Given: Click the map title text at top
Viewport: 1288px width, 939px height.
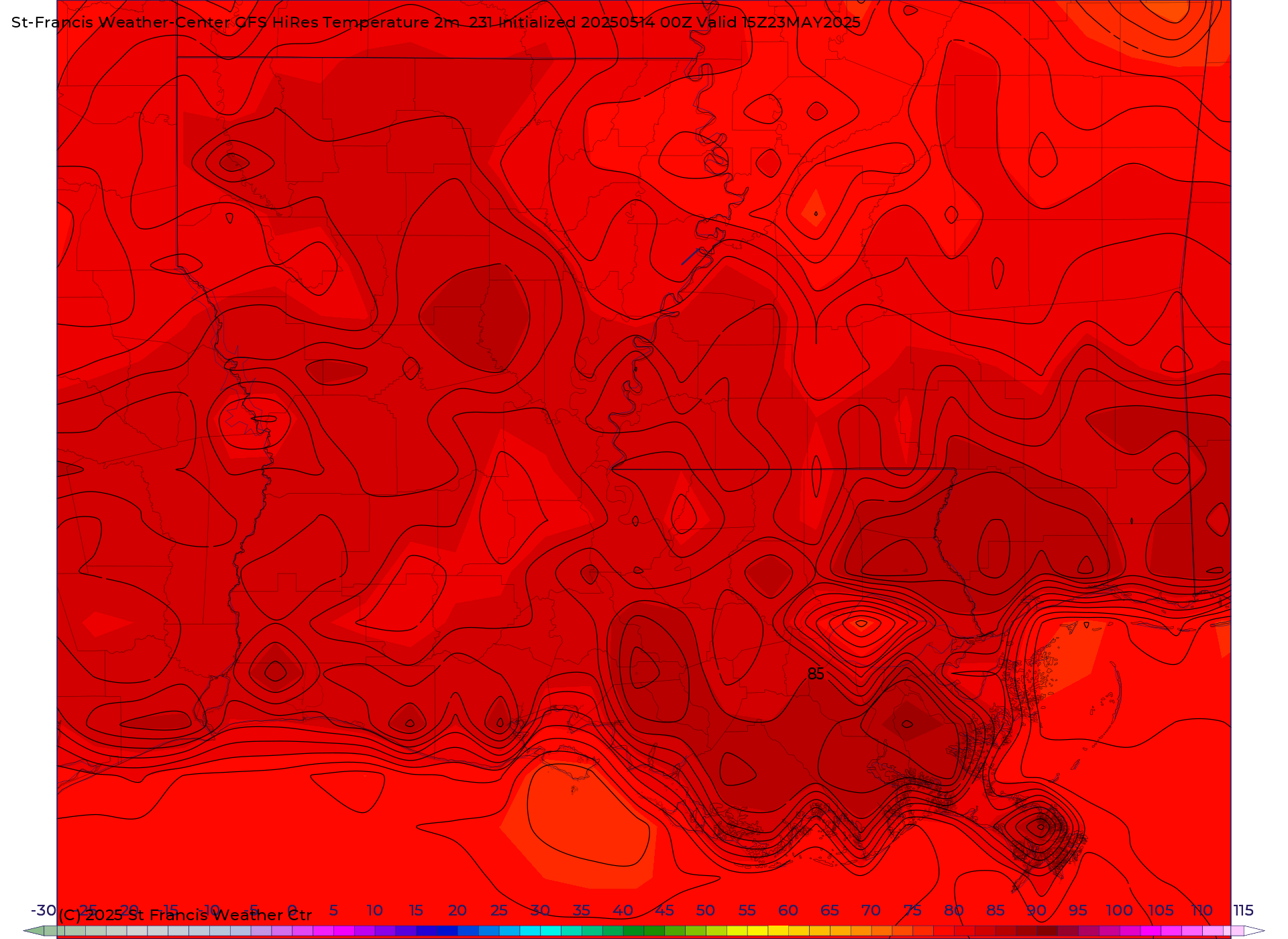Looking at the screenshot, I should pos(436,23).
